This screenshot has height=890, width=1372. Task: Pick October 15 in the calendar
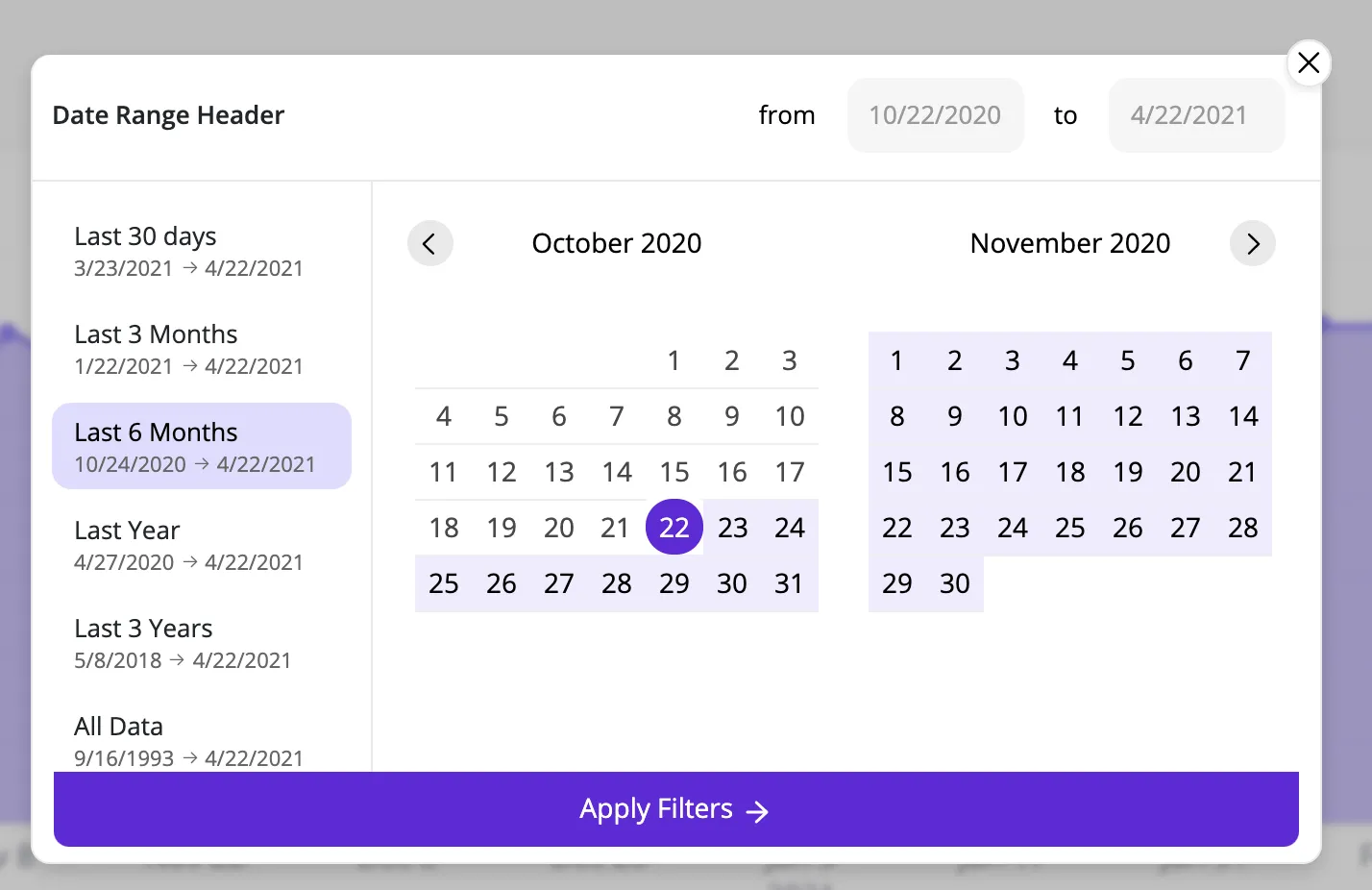point(674,472)
